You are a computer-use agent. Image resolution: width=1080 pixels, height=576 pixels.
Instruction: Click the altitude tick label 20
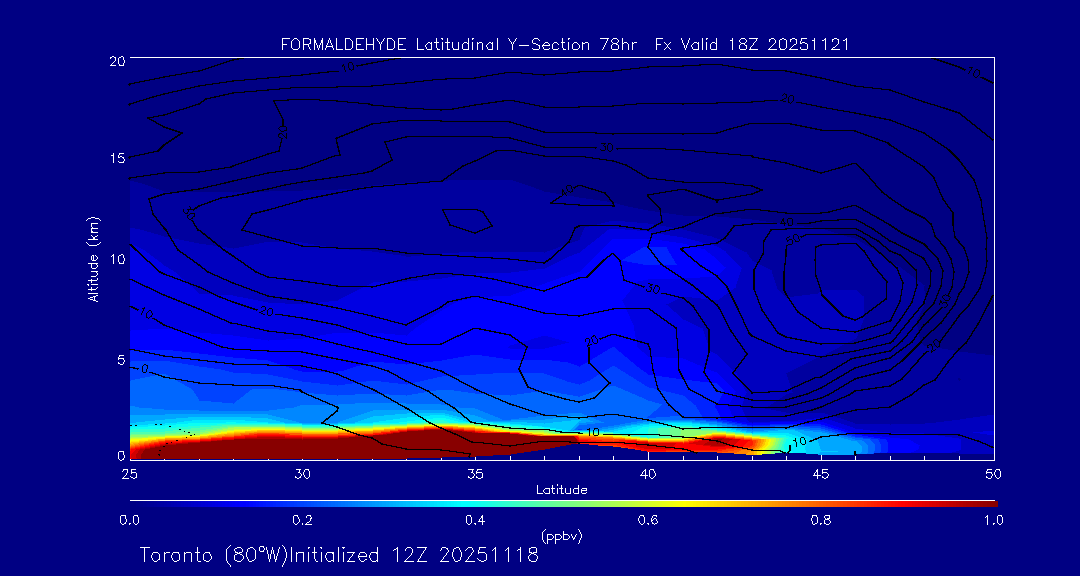pos(115,61)
